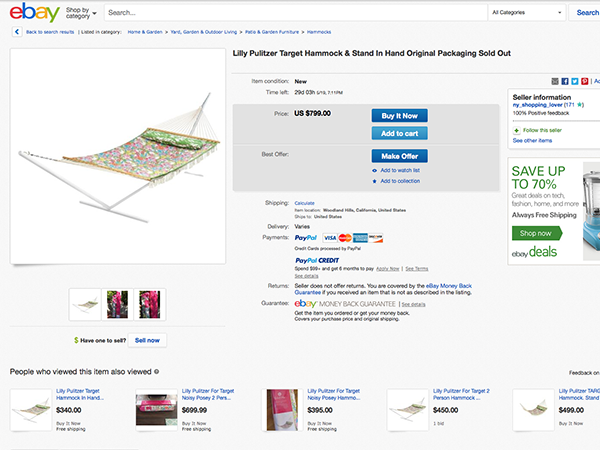Click Make Offer button
This screenshot has width=600, height=450.
click(398, 156)
